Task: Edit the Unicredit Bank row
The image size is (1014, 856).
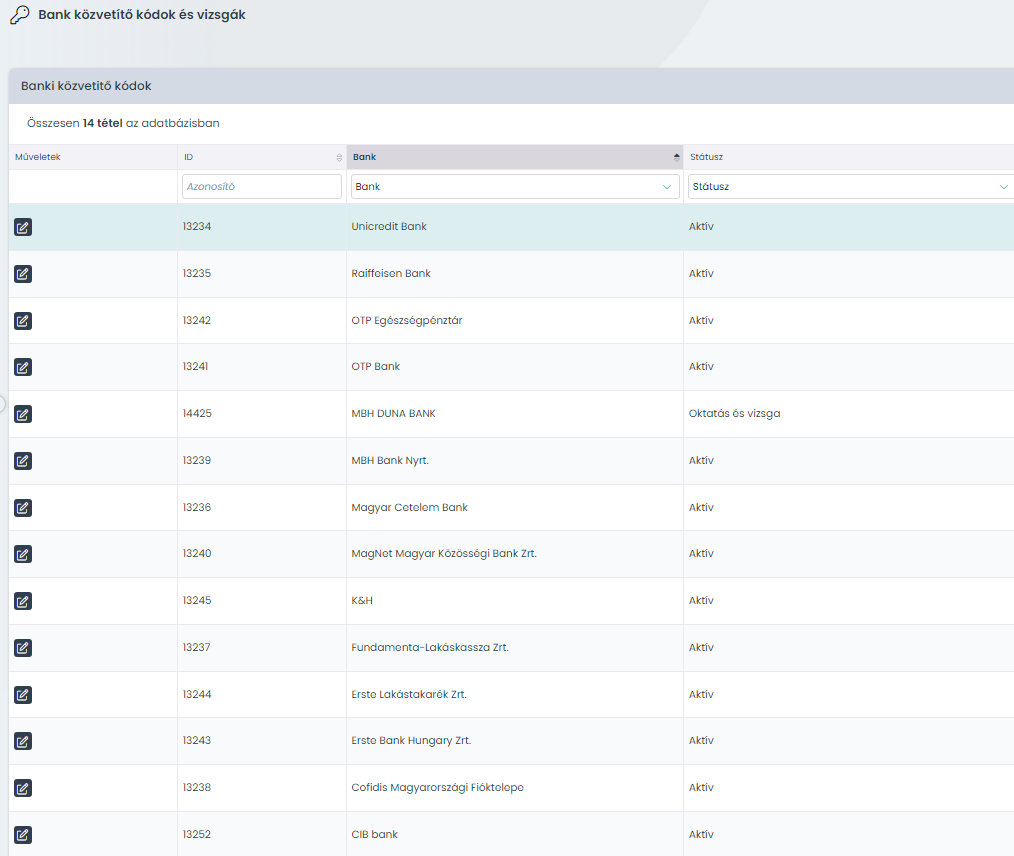Action: pos(23,227)
